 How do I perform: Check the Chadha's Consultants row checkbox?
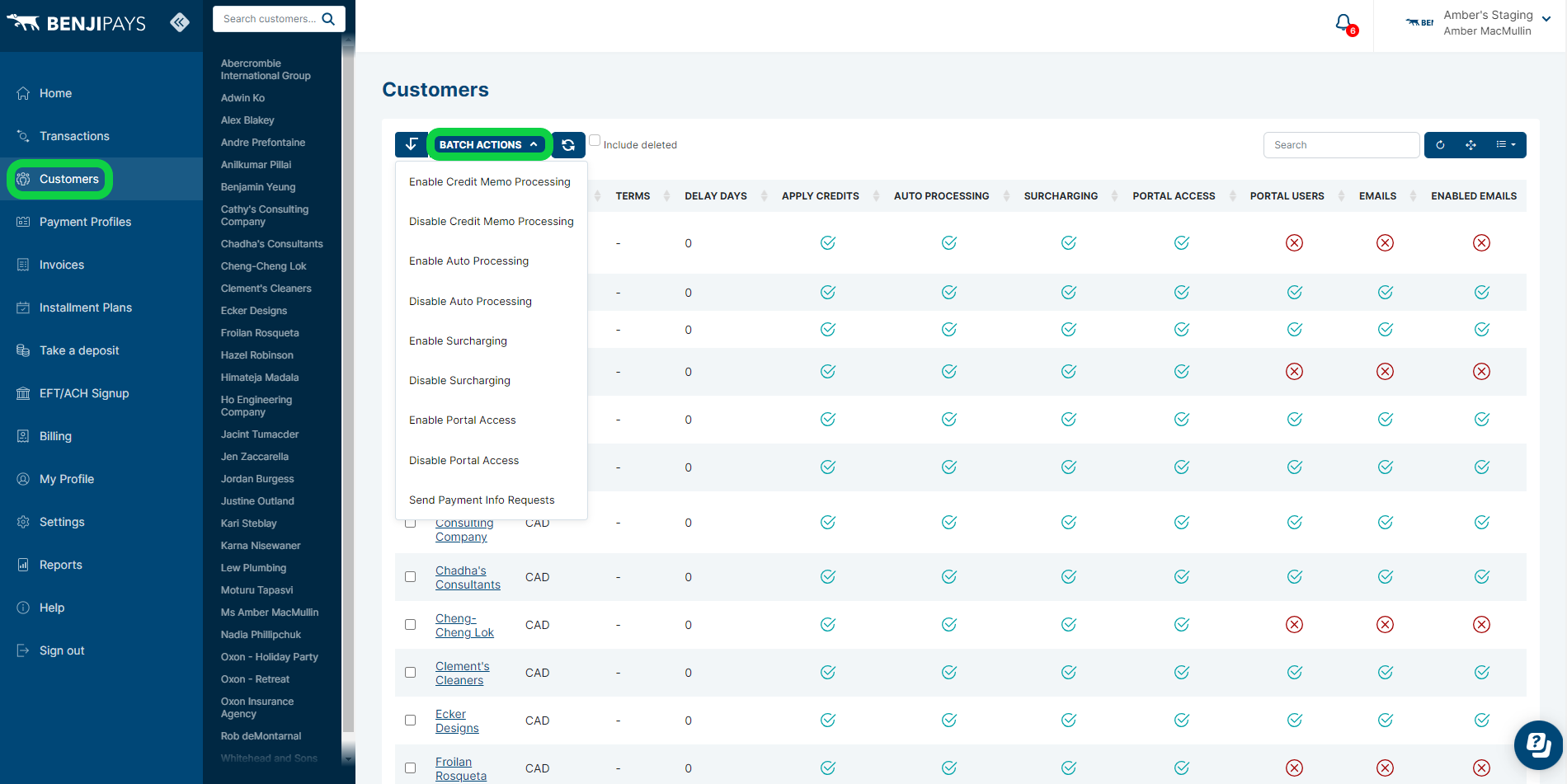click(x=410, y=577)
